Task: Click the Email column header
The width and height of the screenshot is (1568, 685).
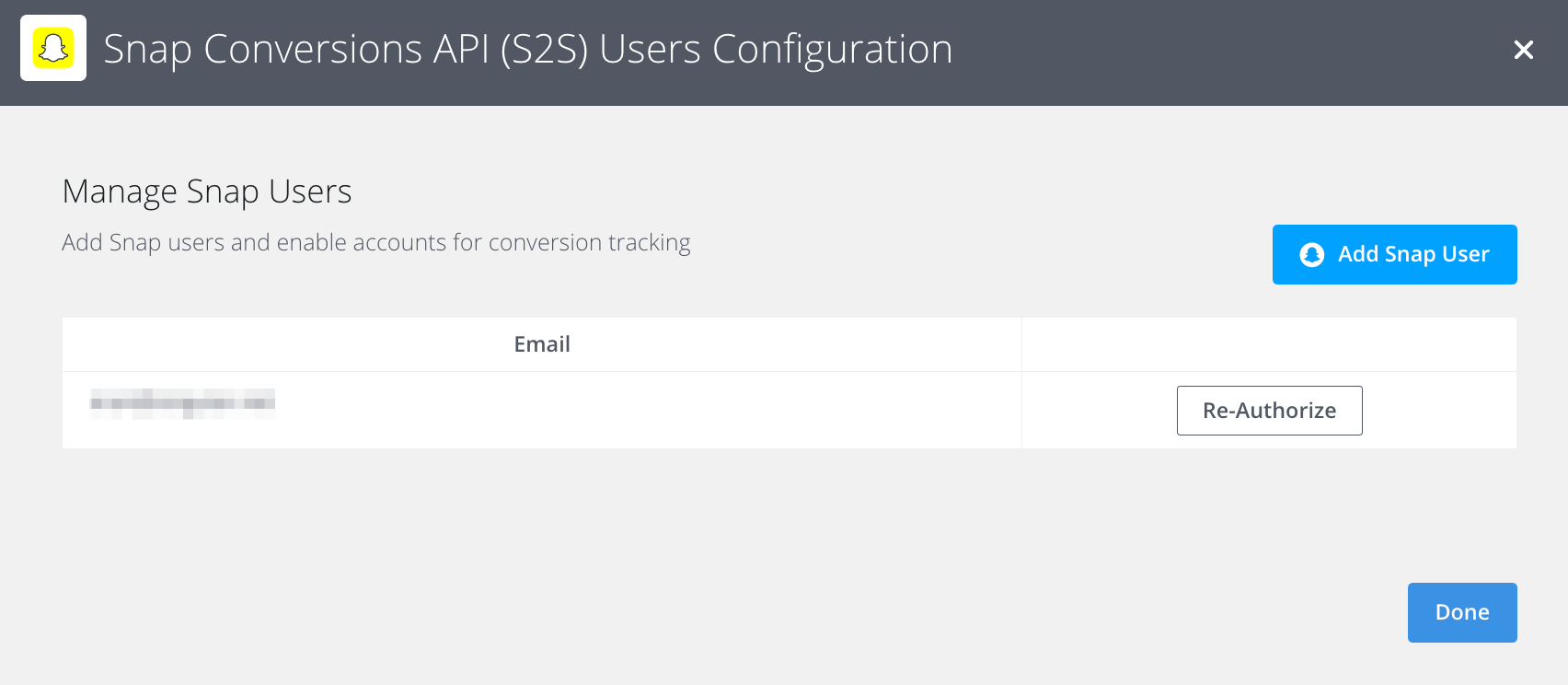Action: [x=541, y=344]
